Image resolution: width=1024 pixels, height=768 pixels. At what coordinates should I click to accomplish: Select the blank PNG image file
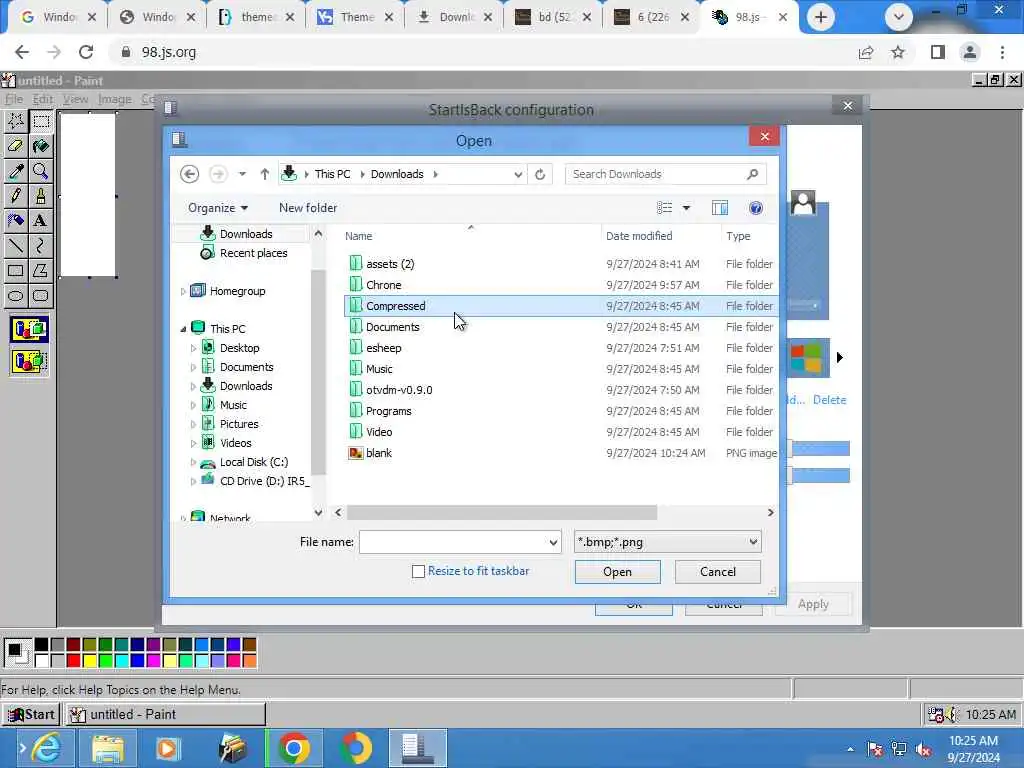pyautogui.click(x=562, y=453)
